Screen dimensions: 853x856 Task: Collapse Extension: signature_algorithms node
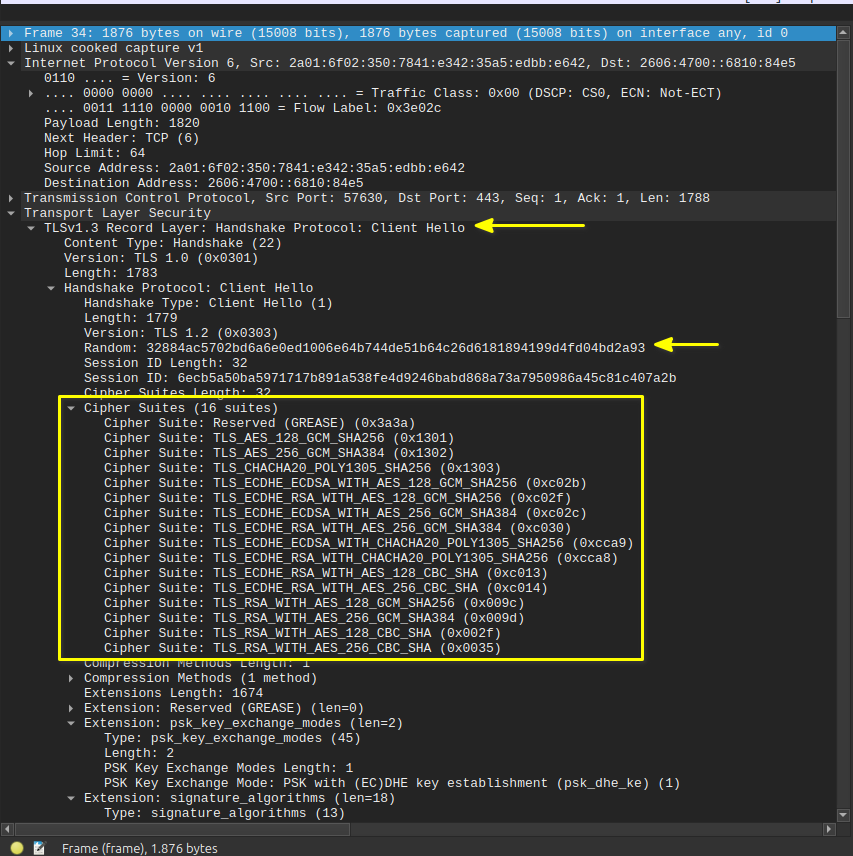click(x=71, y=798)
